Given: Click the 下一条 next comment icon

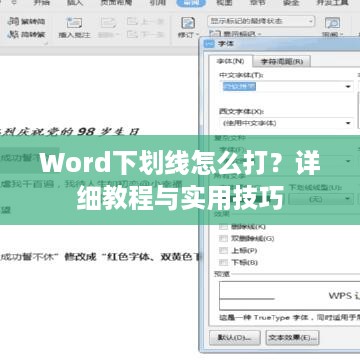Looking at the screenshot, I should click(132, 34).
